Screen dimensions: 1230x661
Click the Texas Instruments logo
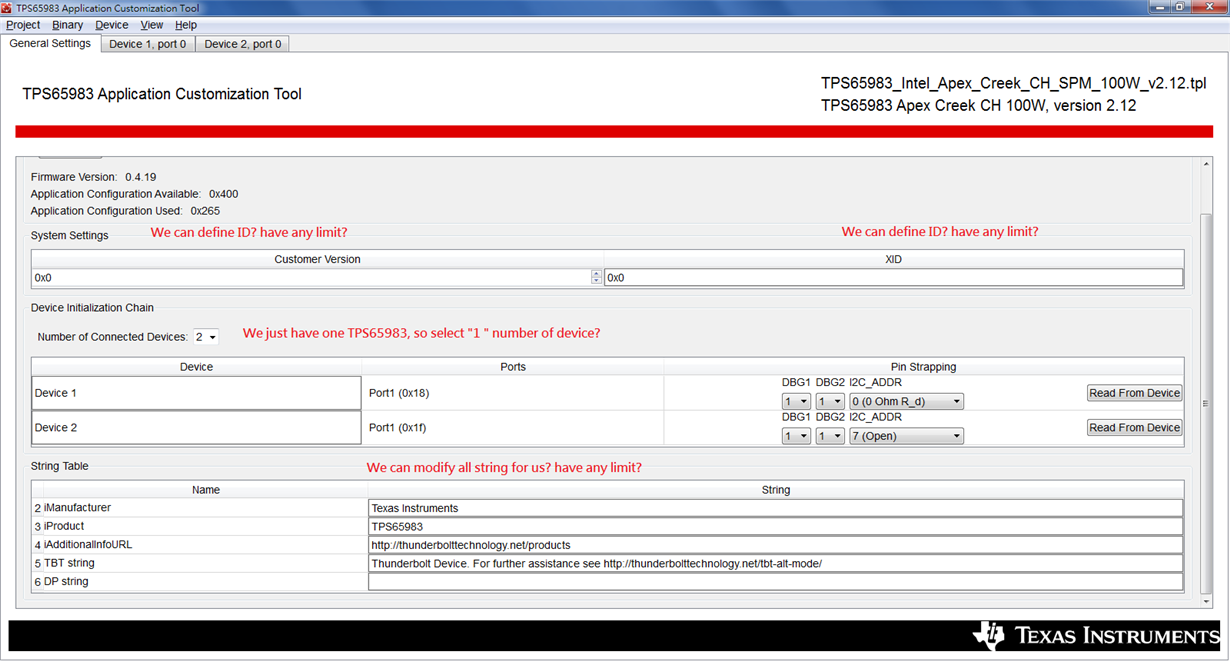1096,635
